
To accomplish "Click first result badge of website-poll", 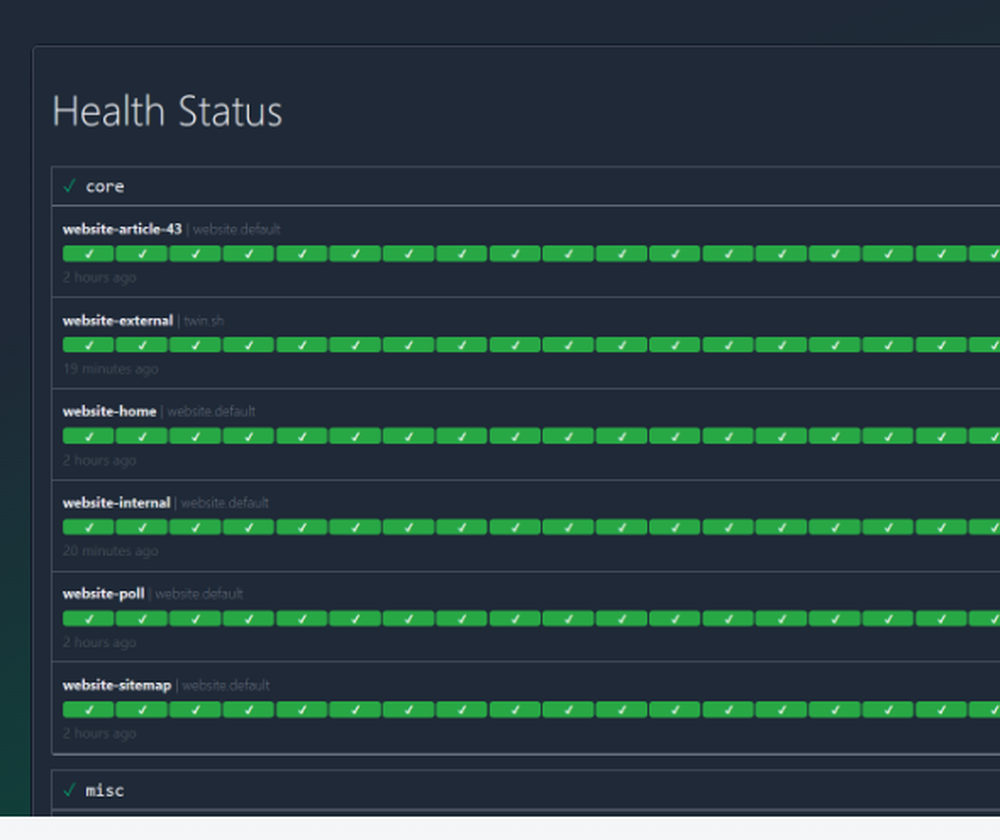I will coord(89,618).
